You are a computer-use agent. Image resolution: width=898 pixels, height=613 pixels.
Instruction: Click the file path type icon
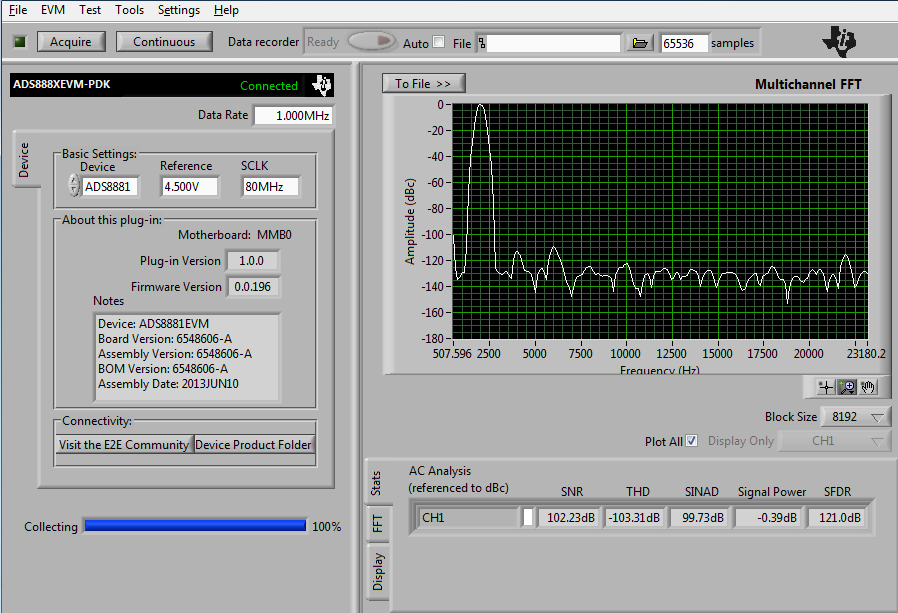coord(482,43)
